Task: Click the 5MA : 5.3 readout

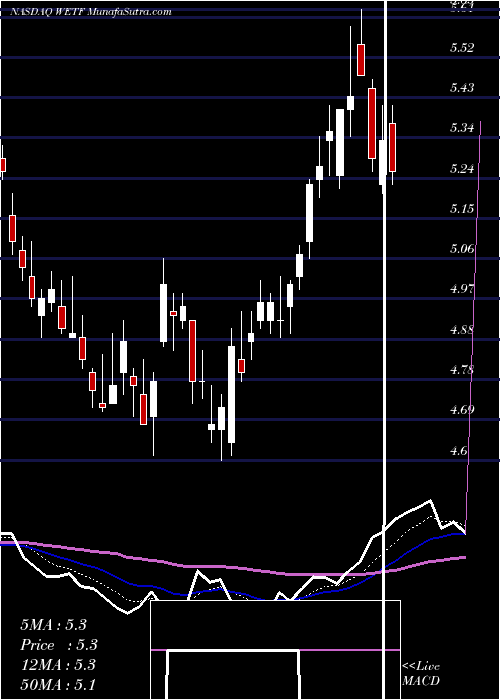Action: tap(53, 625)
